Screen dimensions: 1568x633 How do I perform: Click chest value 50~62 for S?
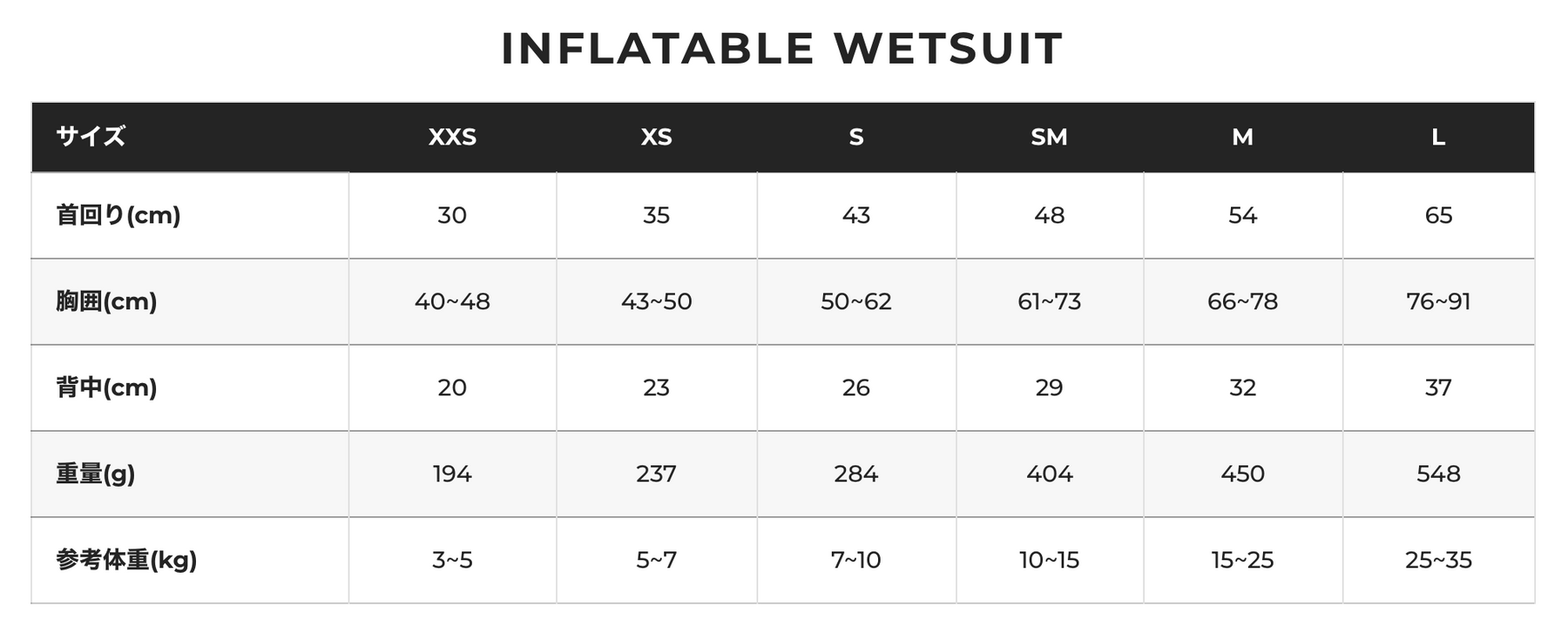(x=855, y=301)
